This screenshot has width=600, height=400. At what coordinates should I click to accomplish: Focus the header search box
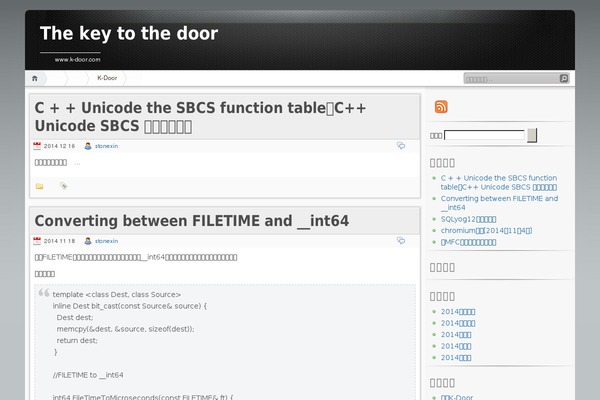512,79
